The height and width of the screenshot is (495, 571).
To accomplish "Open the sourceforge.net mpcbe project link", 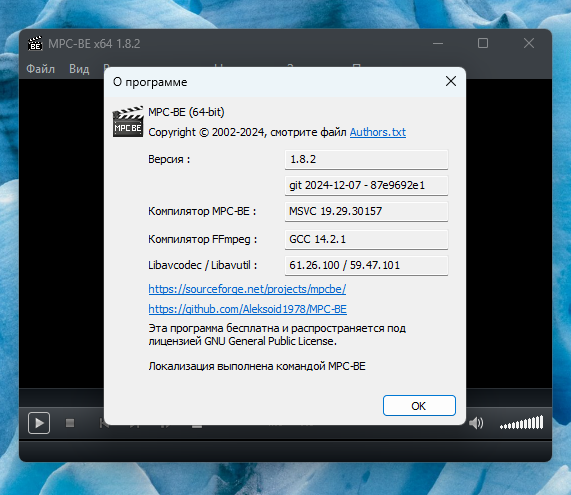I will [x=247, y=289].
